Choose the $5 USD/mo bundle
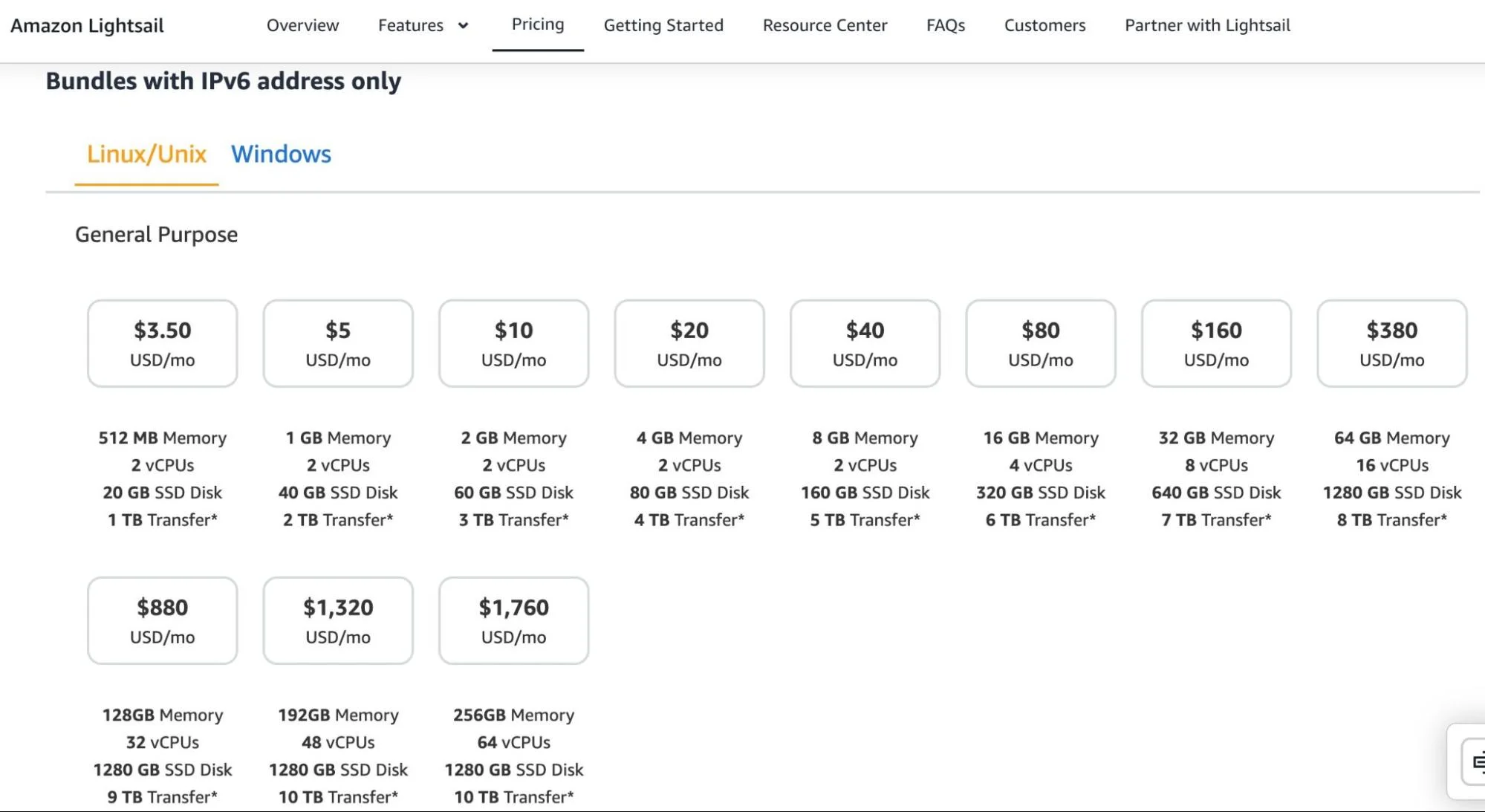This screenshot has height=812, width=1485. click(337, 343)
